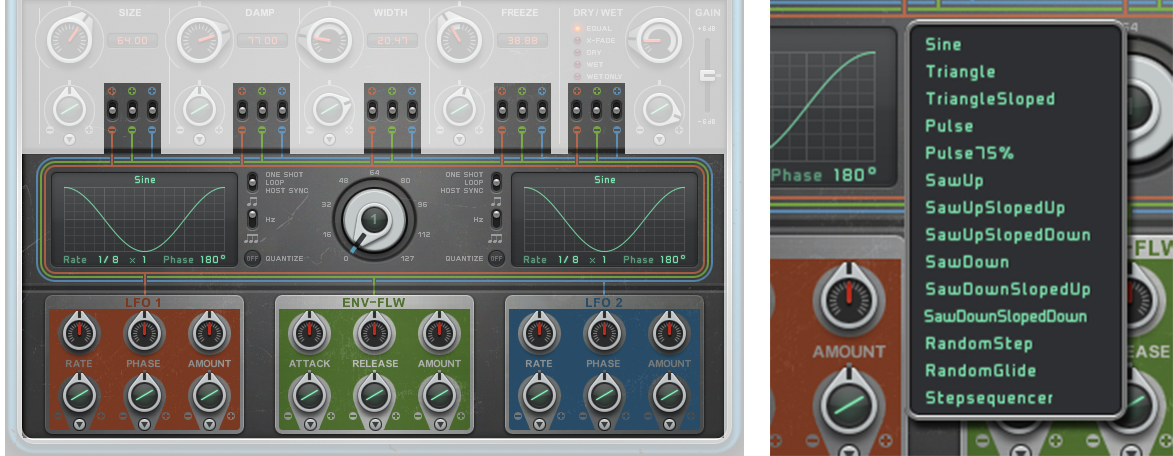
Task: Choose Stepsequencer in the waveform menu
Action: point(989,398)
